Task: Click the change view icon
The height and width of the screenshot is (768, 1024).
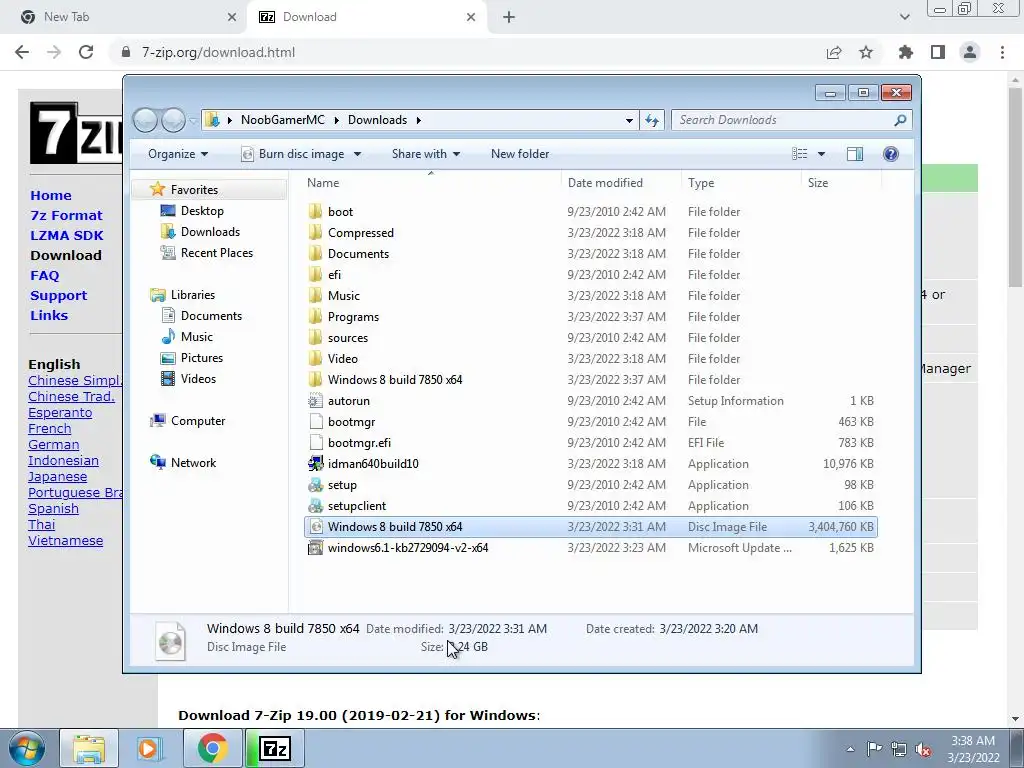Action: coord(799,154)
